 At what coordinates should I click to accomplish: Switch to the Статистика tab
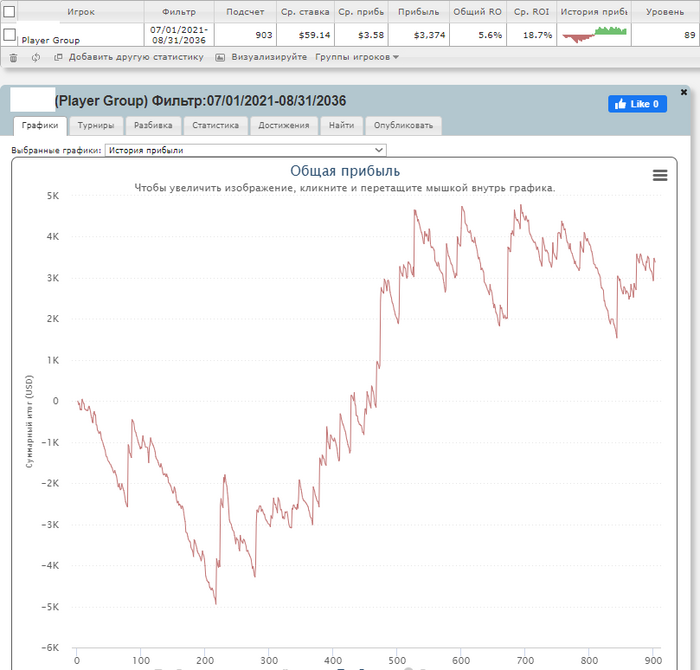[215, 125]
